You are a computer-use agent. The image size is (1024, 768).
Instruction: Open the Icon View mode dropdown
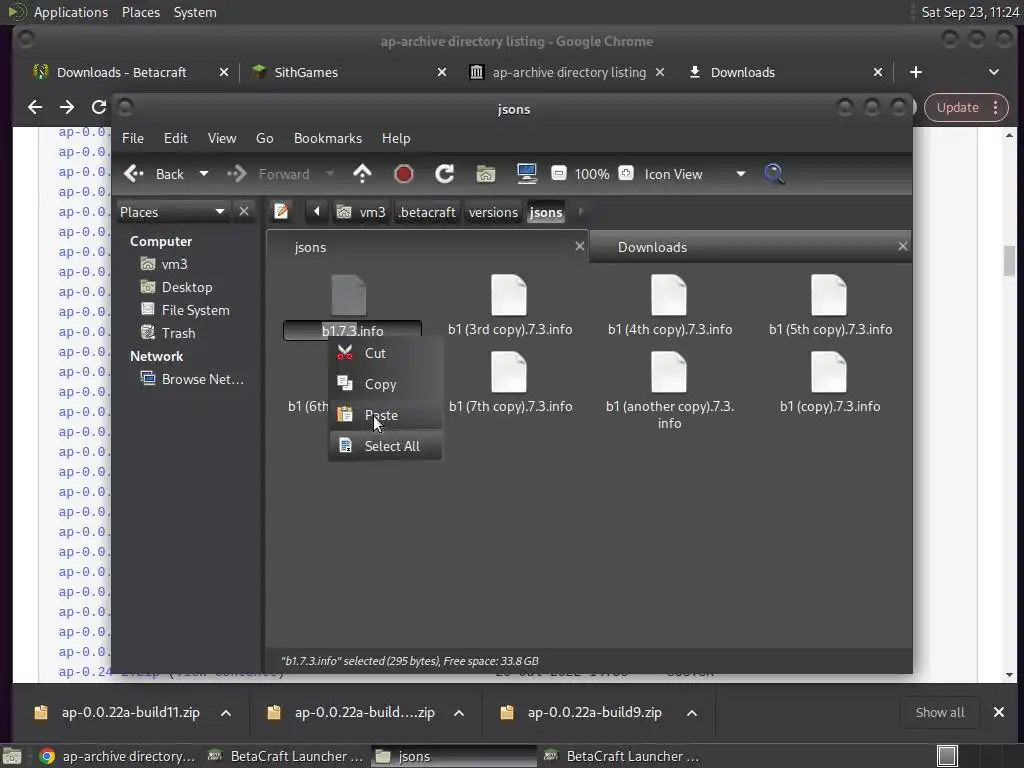click(694, 174)
